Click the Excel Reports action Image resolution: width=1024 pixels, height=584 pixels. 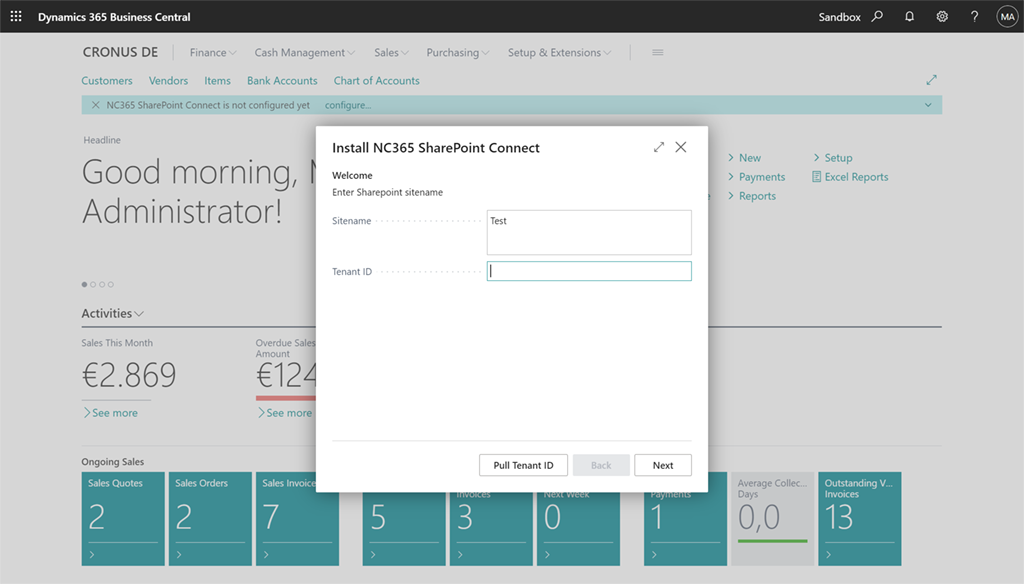click(850, 176)
